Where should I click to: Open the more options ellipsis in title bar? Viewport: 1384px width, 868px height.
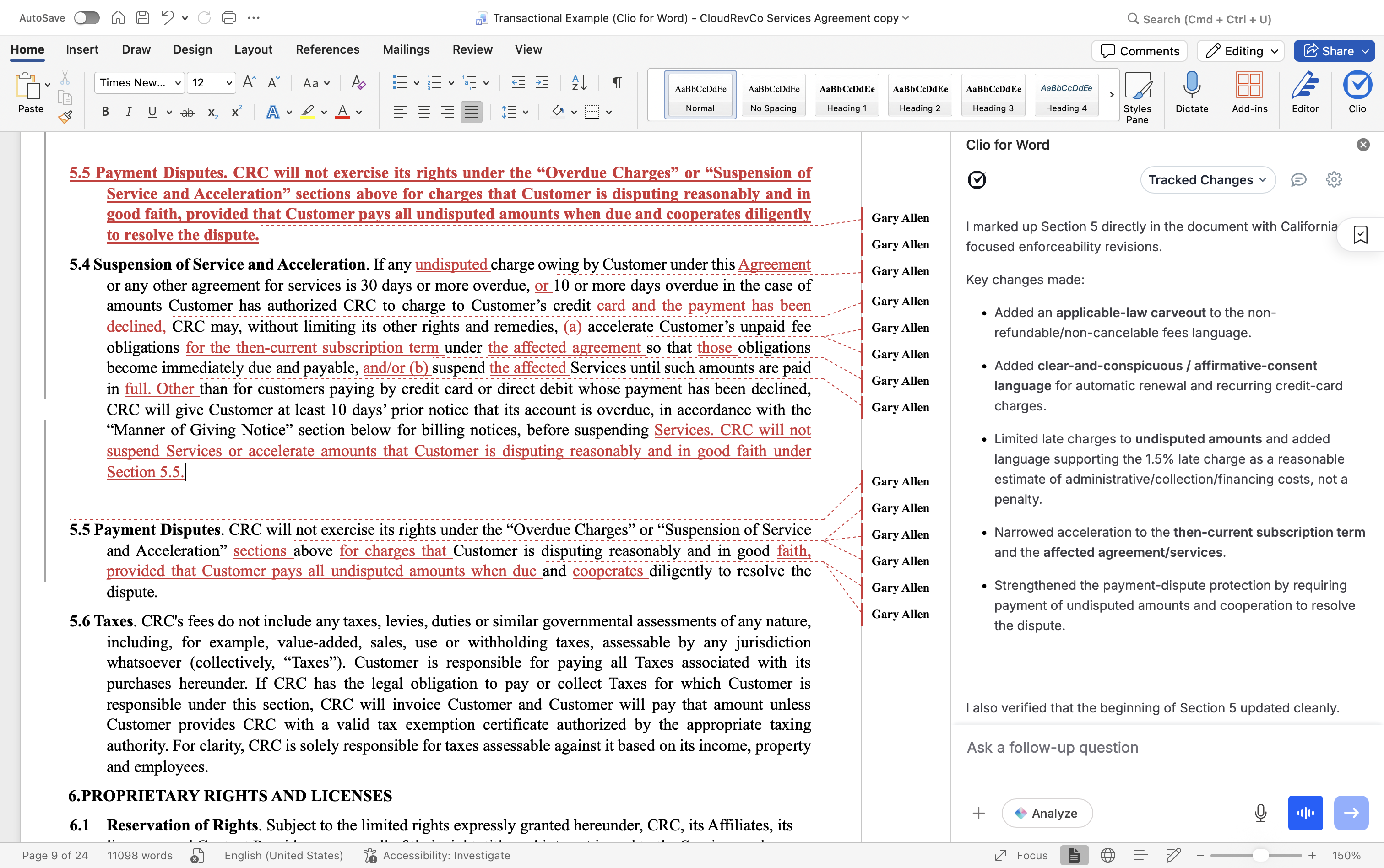pos(253,18)
